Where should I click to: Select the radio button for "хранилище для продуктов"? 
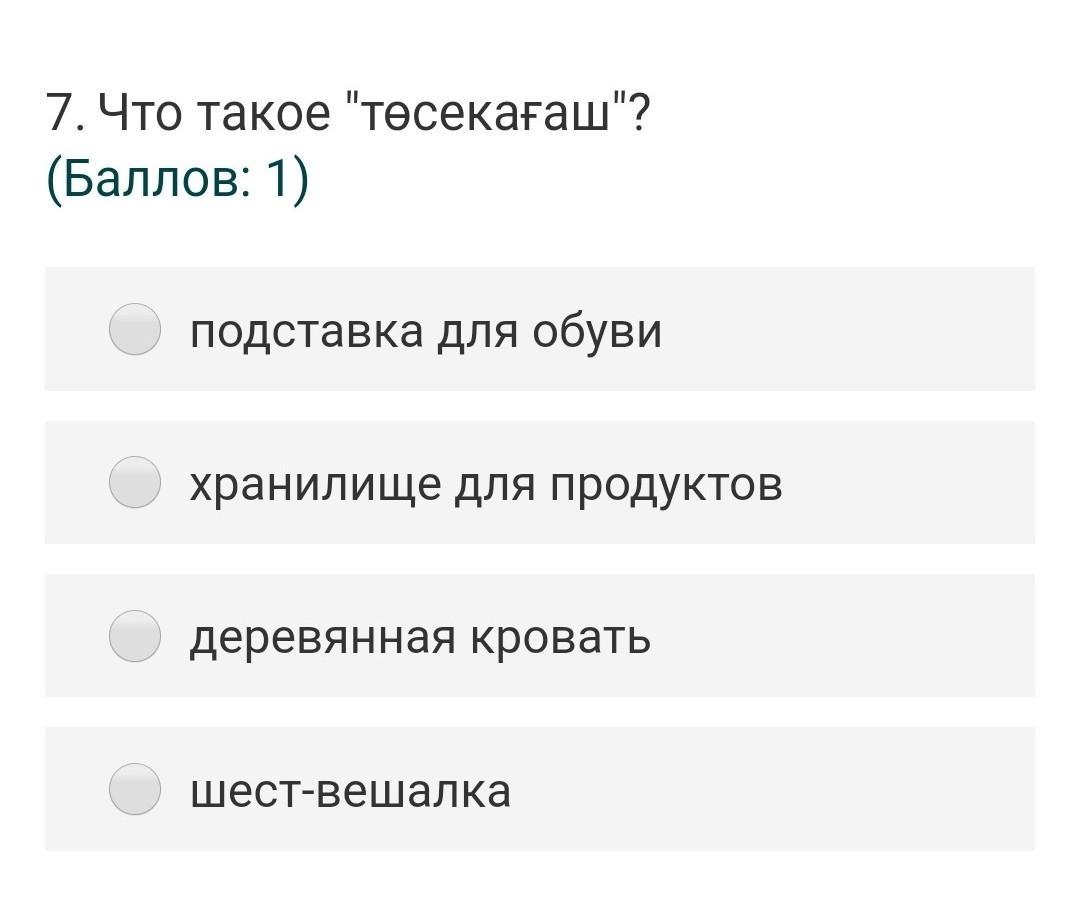135,482
